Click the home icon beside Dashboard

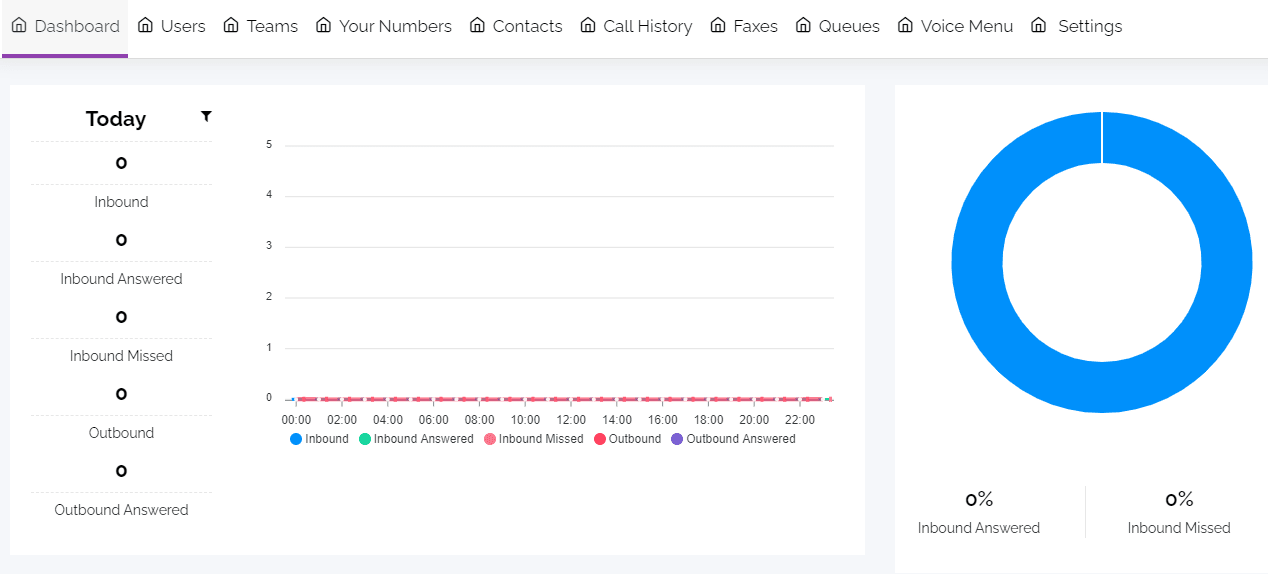[19, 25]
